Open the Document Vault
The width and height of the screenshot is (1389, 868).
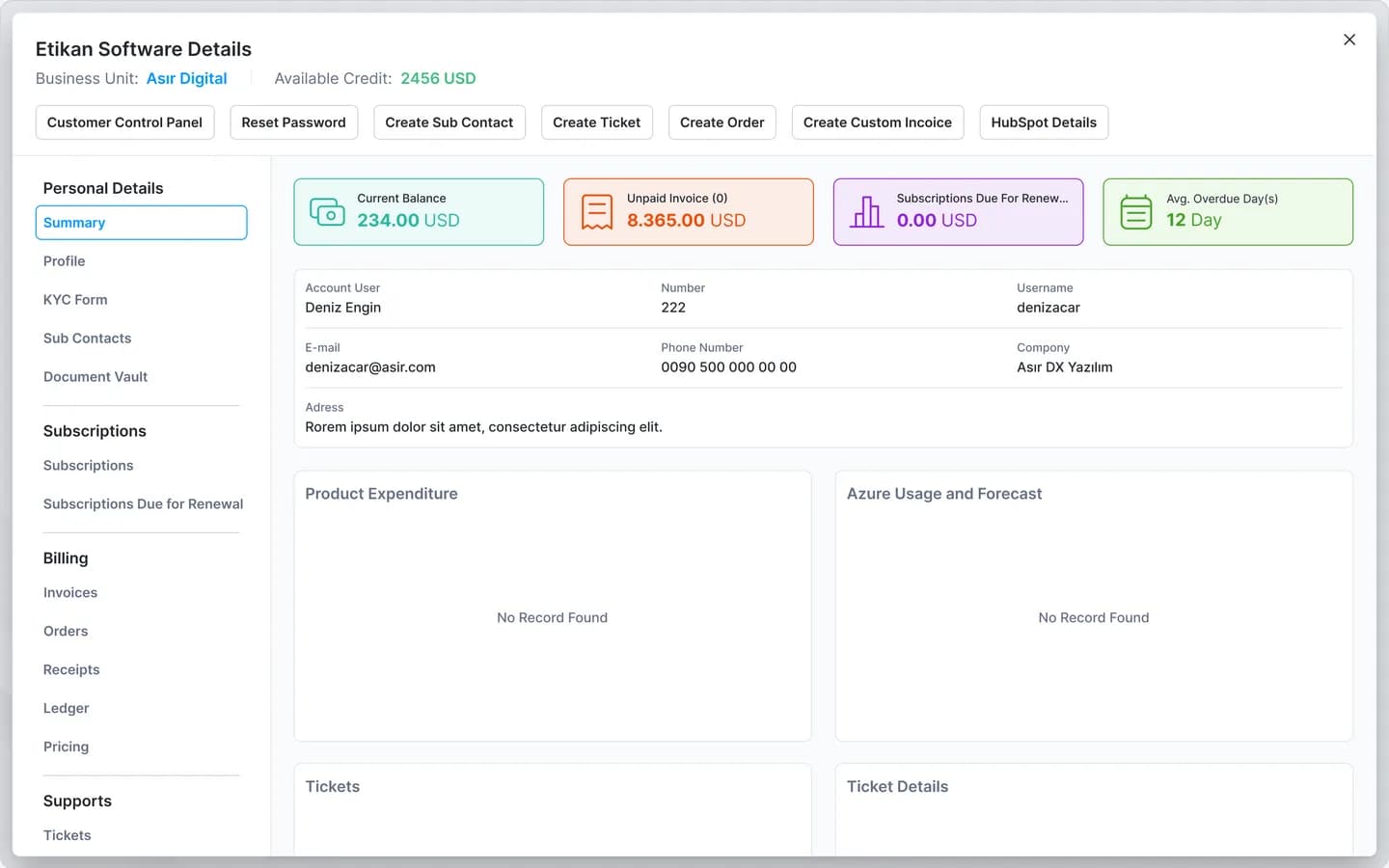(x=95, y=377)
